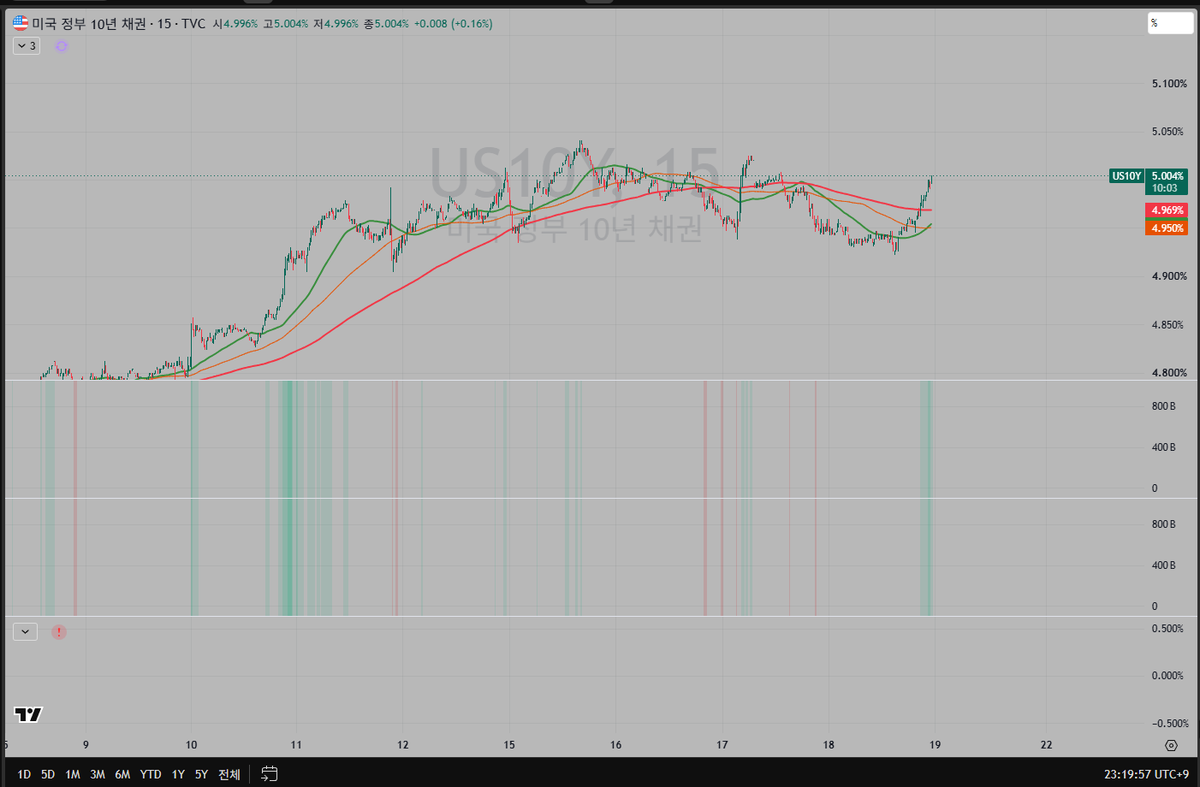Select the YTD time range
This screenshot has height=787, width=1200.
150,774
